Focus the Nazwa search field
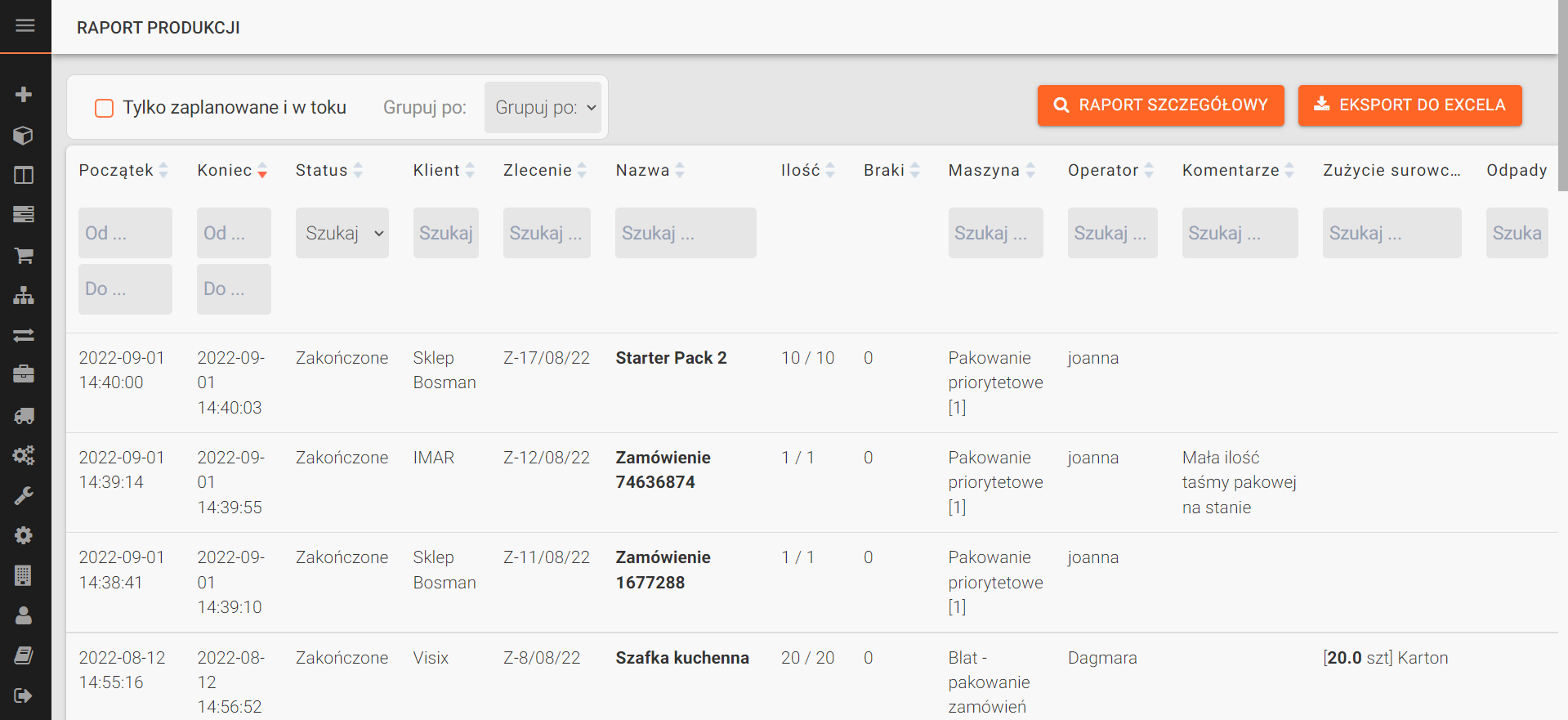The image size is (1568, 720). 686,233
